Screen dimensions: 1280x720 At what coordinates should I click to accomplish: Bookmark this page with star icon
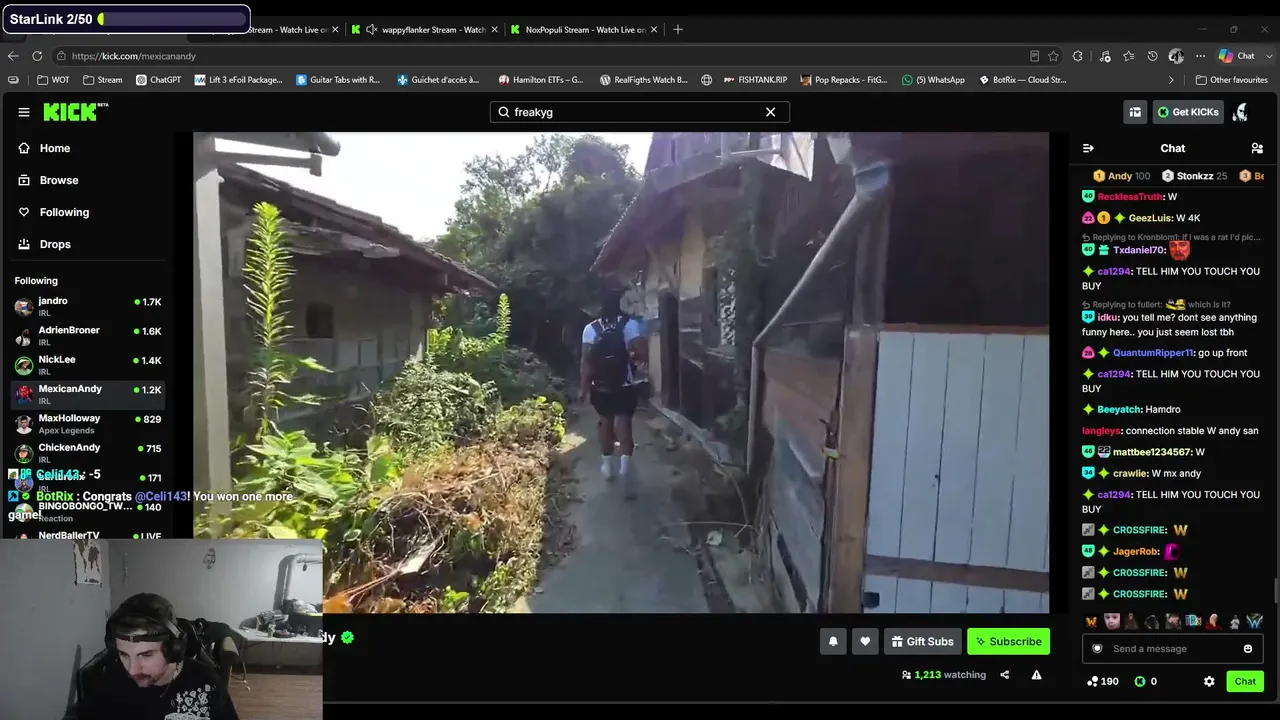1053,56
